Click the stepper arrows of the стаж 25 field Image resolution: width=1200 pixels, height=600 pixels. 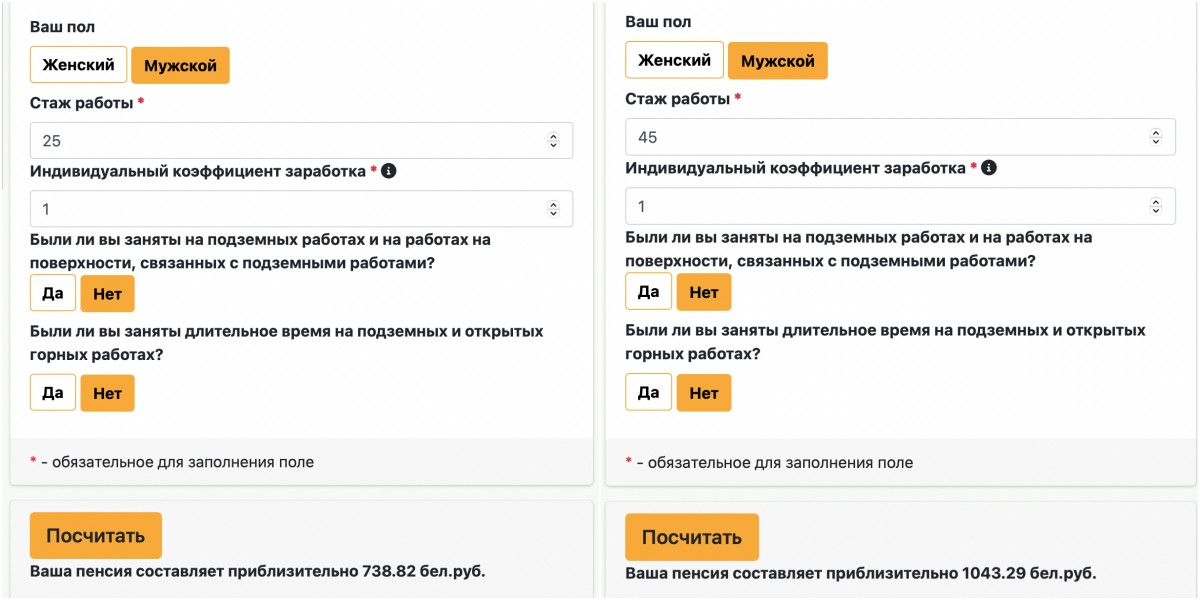point(554,141)
